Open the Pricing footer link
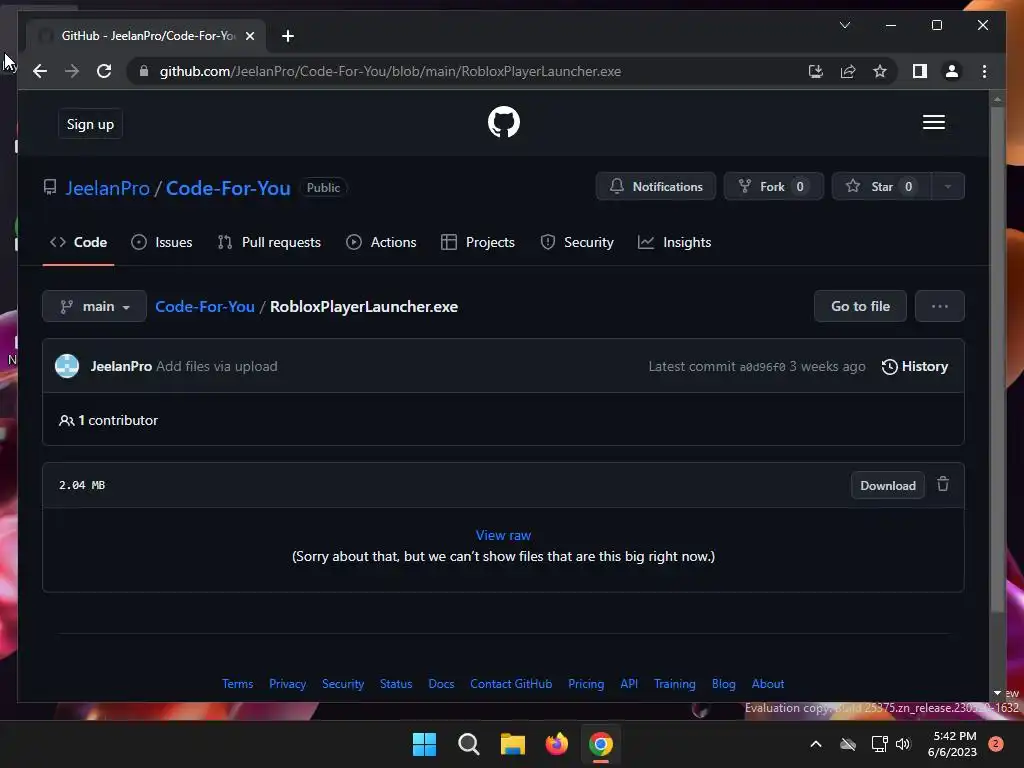The image size is (1024, 768). point(586,684)
